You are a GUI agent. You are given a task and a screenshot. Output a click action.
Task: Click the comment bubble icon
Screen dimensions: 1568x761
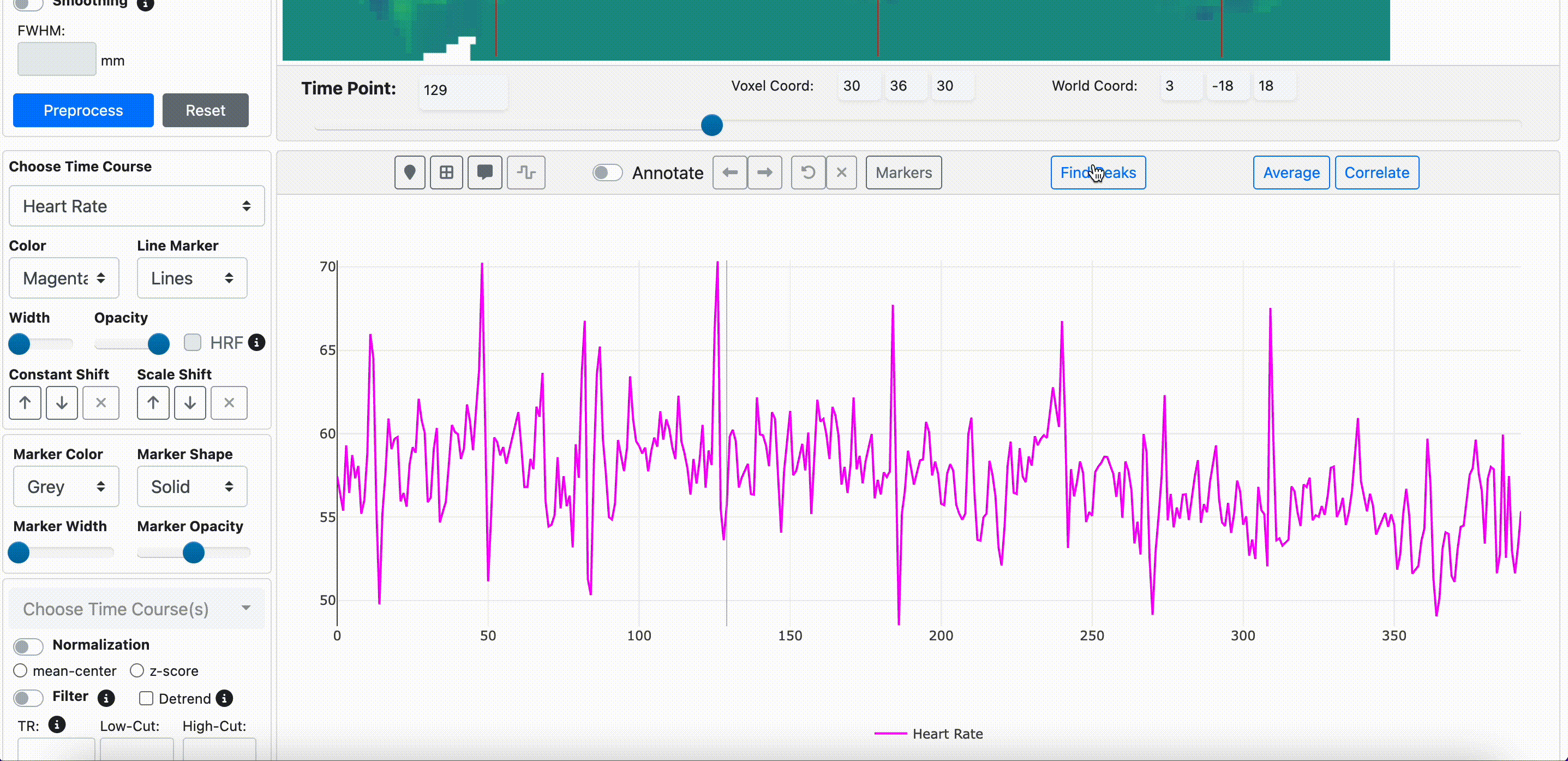point(484,173)
